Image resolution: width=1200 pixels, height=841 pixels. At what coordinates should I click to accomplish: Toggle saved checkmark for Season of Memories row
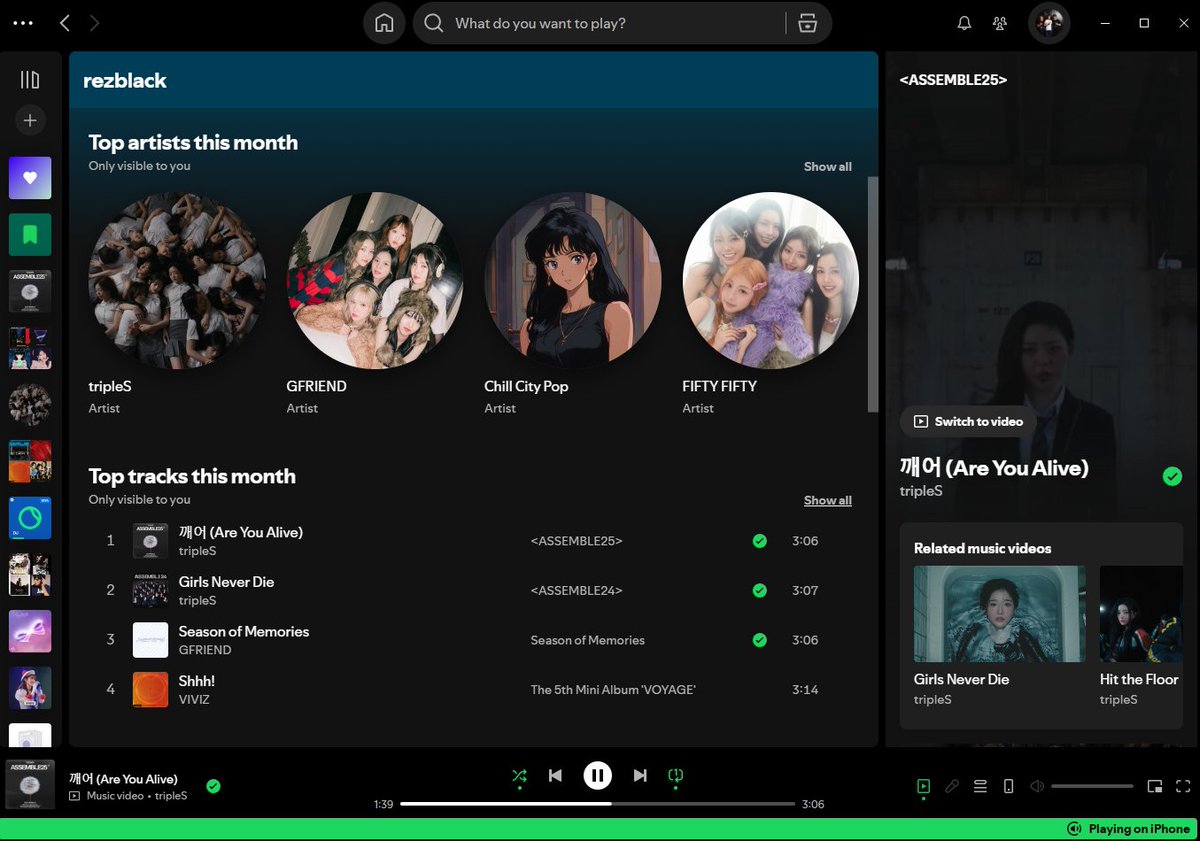(x=760, y=640)
